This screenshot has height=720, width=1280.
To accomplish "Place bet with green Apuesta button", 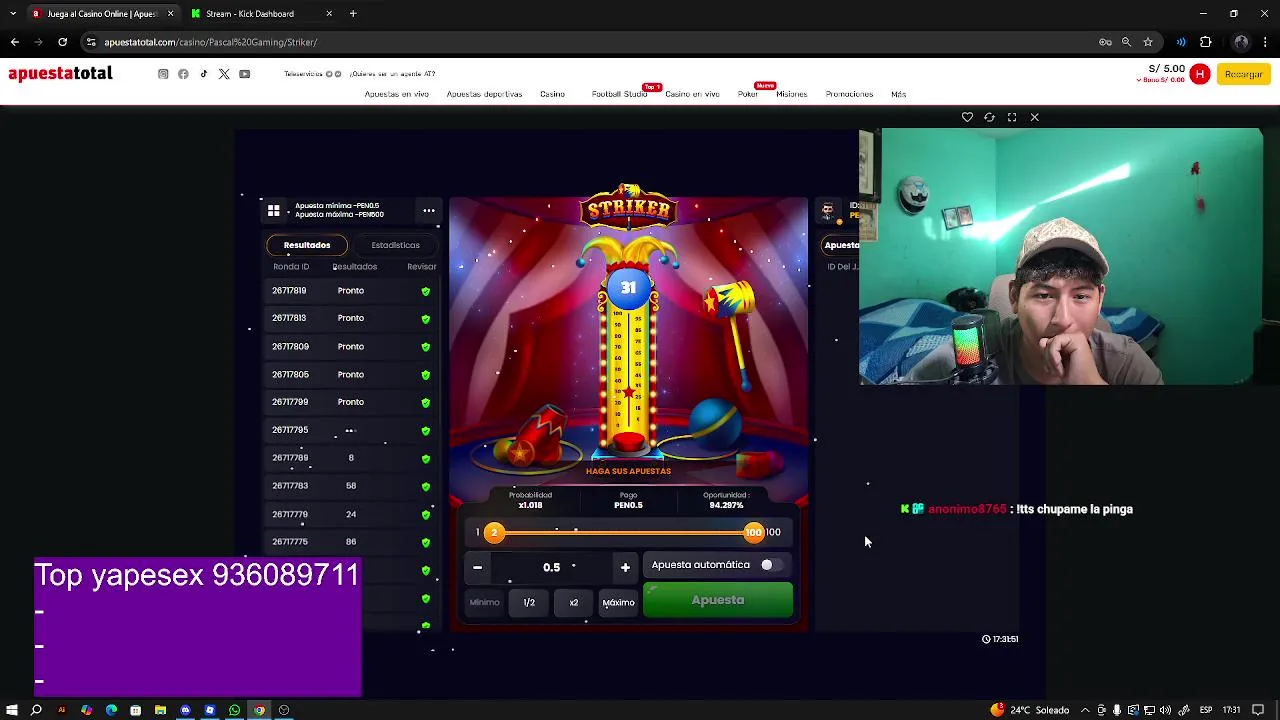I will (718, 600).
